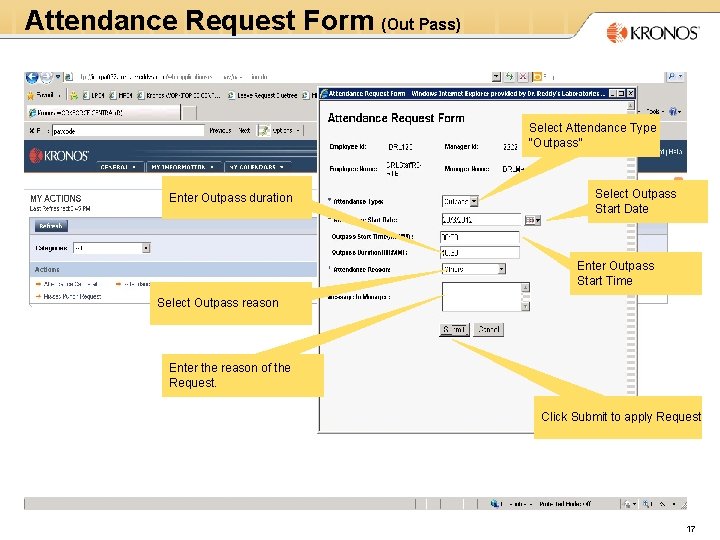
Task: Click the Refresh button under My Actions
Action: pyautogui.click(x=51, y=226)
